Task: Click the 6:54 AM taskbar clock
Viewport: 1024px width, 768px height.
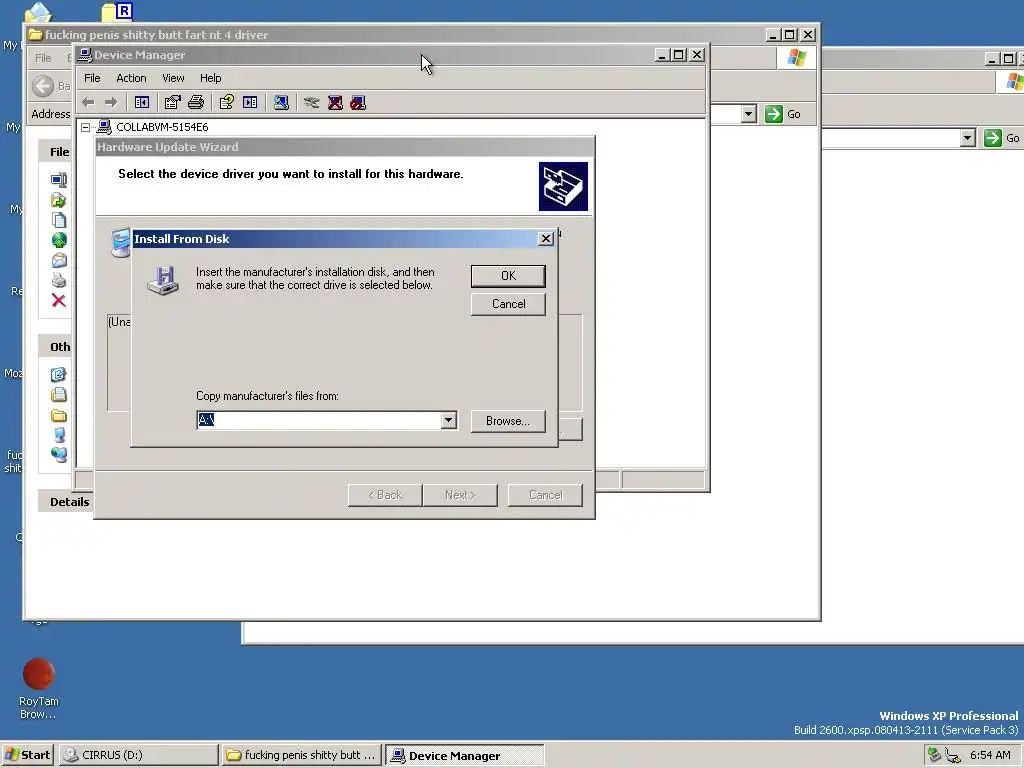Action: (990, 755)
